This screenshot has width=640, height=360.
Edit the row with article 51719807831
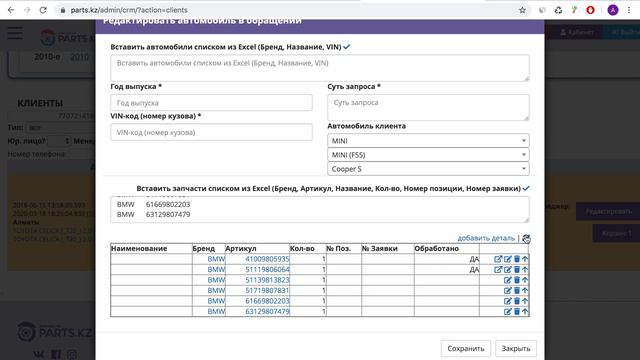tap(507, 291)
